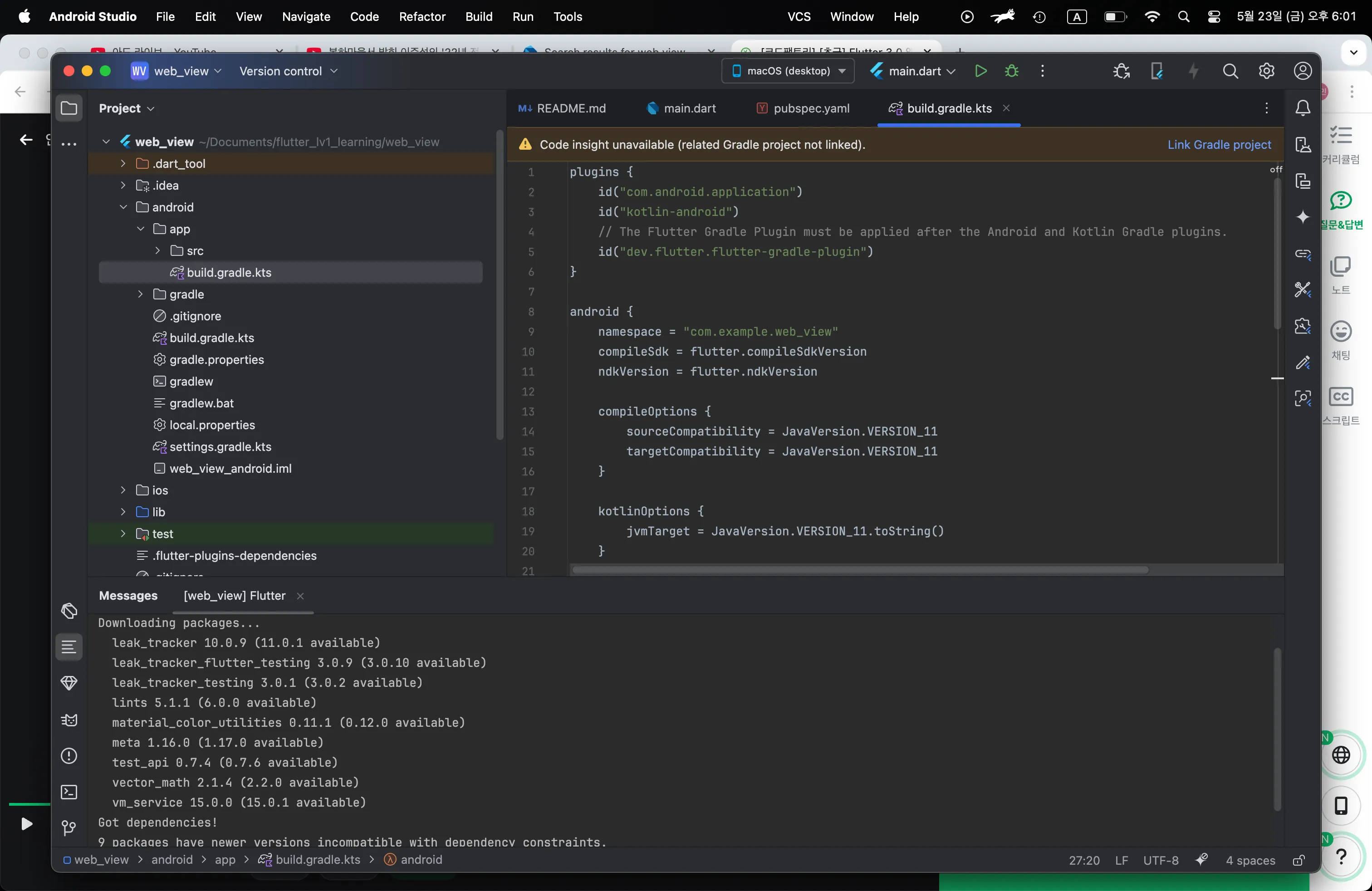This screenshot has height=891, width=1372.
Task: Switch to the README.md editor tab
Action: click(562, 108)
